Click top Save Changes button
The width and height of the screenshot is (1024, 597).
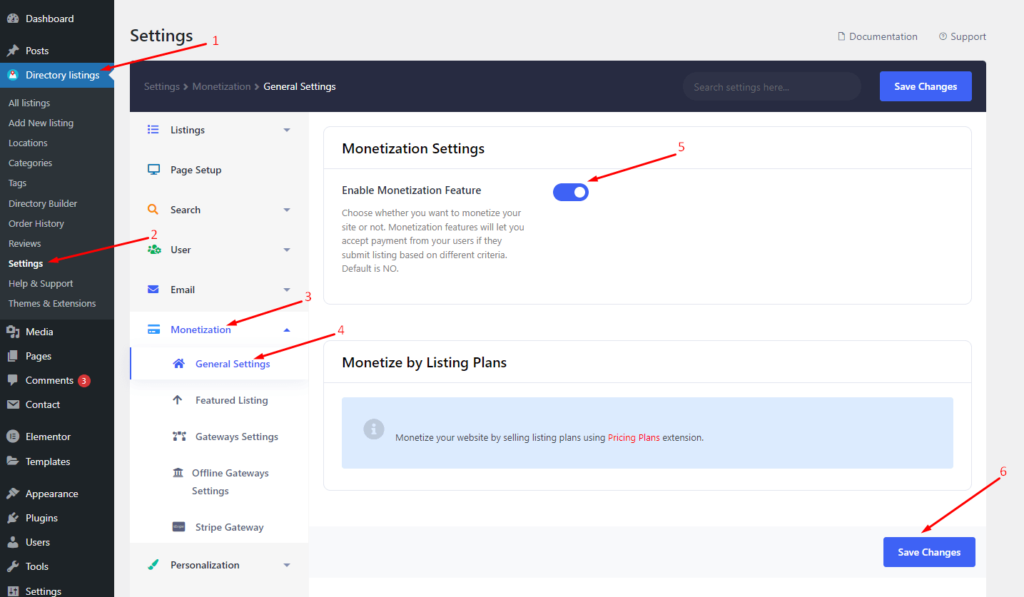[925, 86]
